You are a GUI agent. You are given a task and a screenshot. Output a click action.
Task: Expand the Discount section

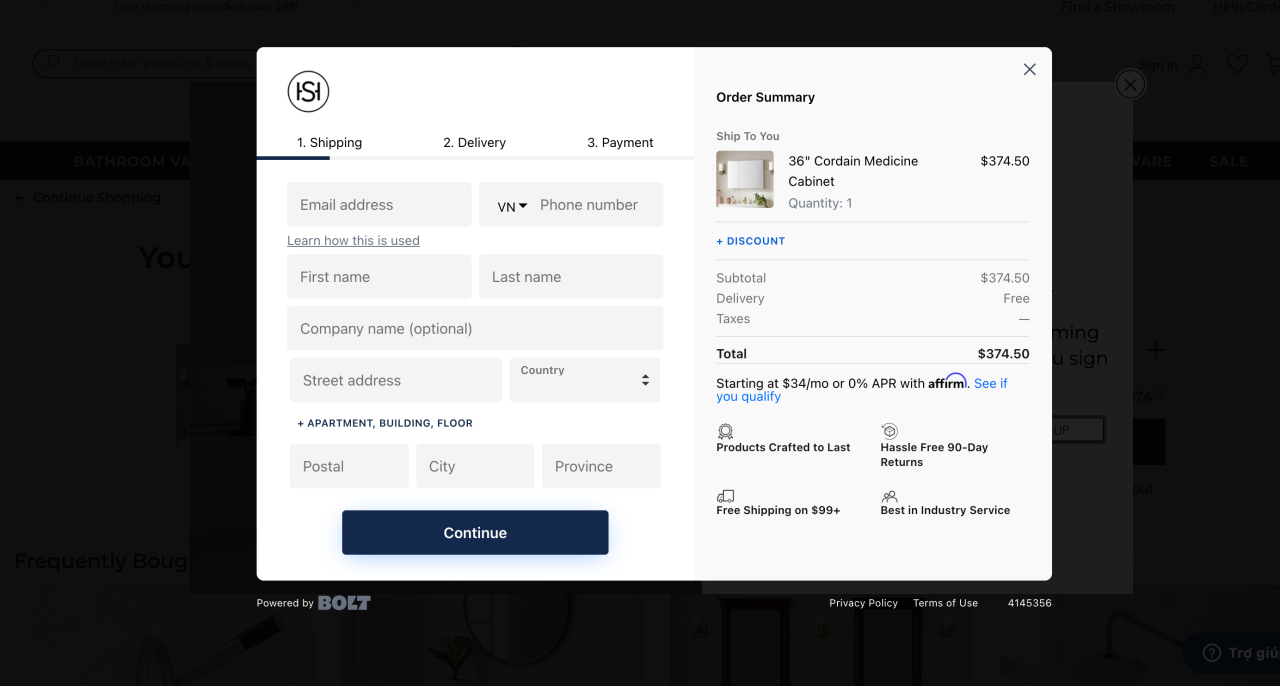click(x=750, y=241)
